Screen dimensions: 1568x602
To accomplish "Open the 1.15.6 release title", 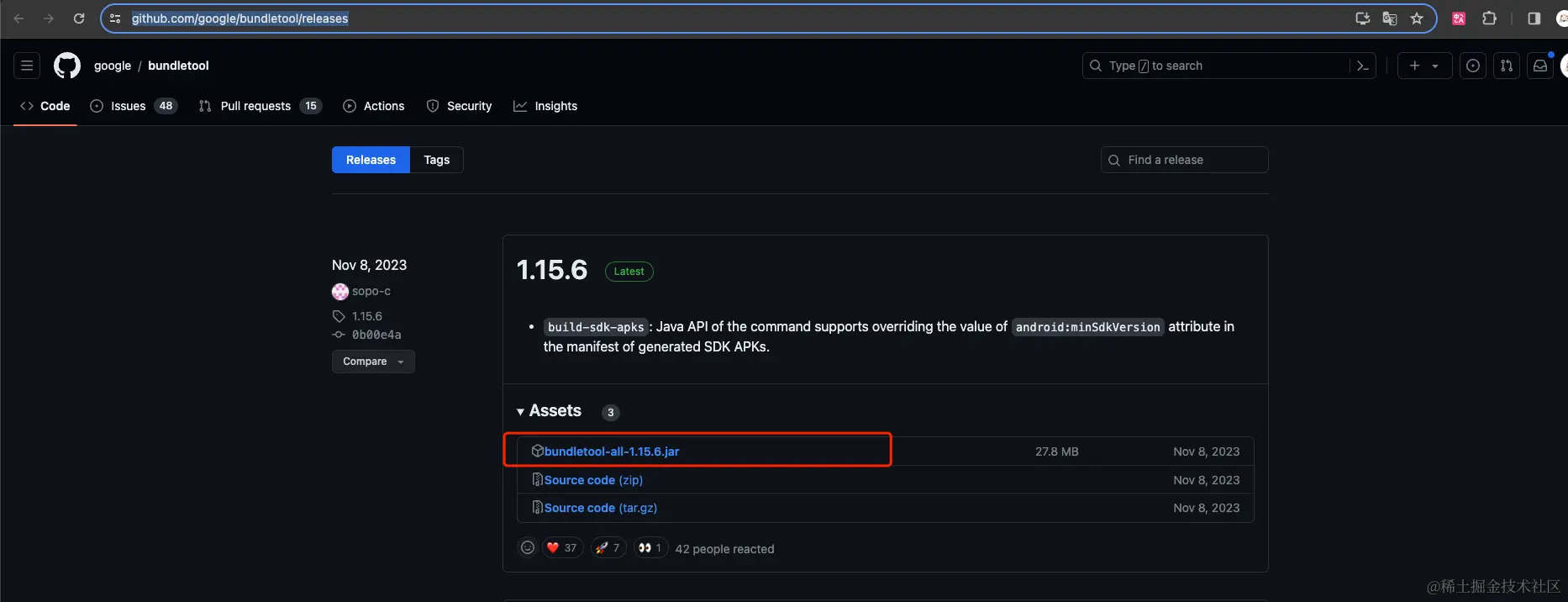I will pyautogui.click(x=552, y=270).
